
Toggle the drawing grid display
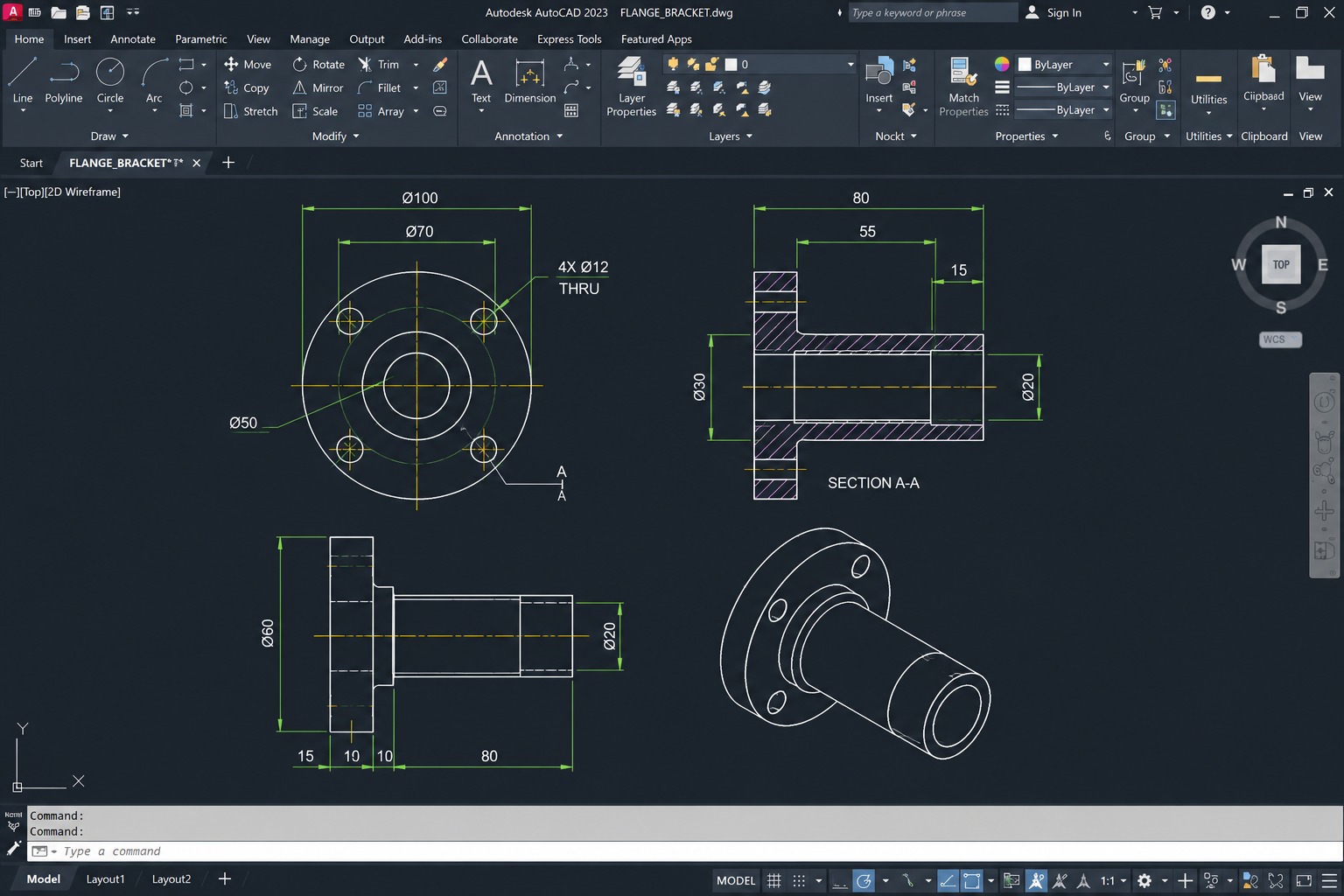(x=773, y=880)
